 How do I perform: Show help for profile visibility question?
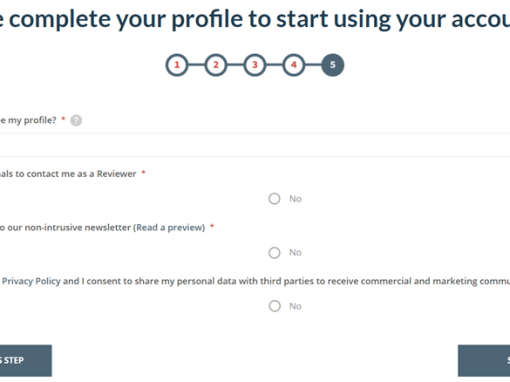[76, 120]
